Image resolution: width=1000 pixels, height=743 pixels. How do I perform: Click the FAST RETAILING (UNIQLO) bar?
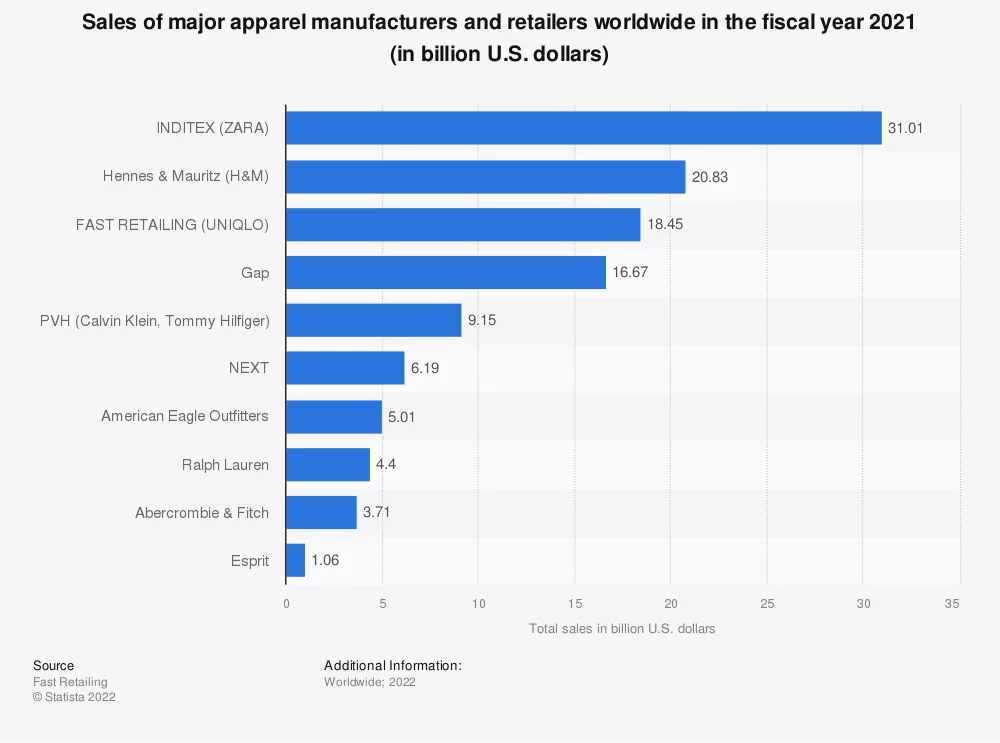(x=464, y=224)
